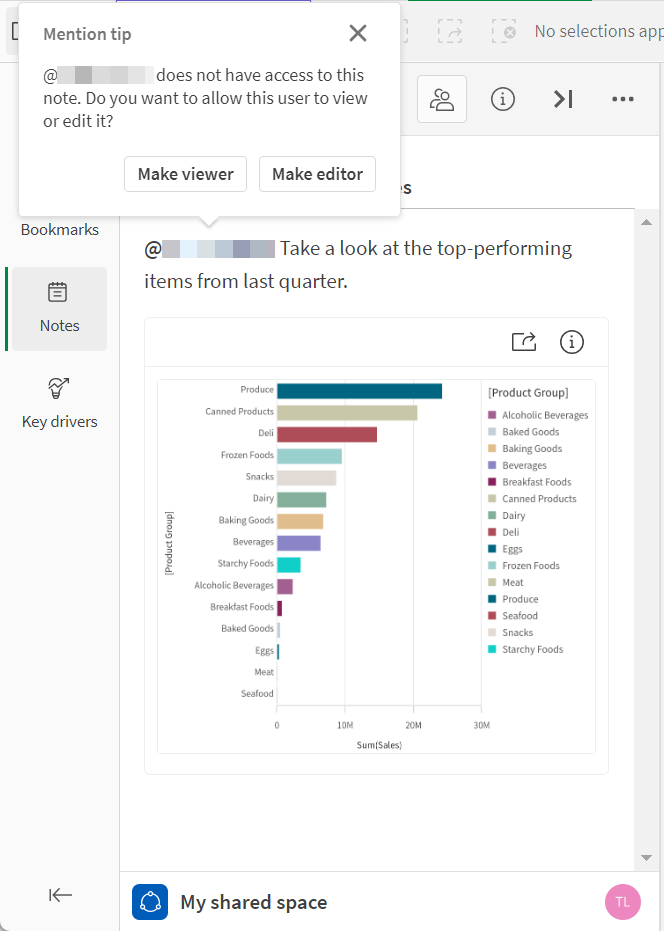Screen dimensions: 664x931
Task: Open the three-dot more options menu
Action: 623,99
